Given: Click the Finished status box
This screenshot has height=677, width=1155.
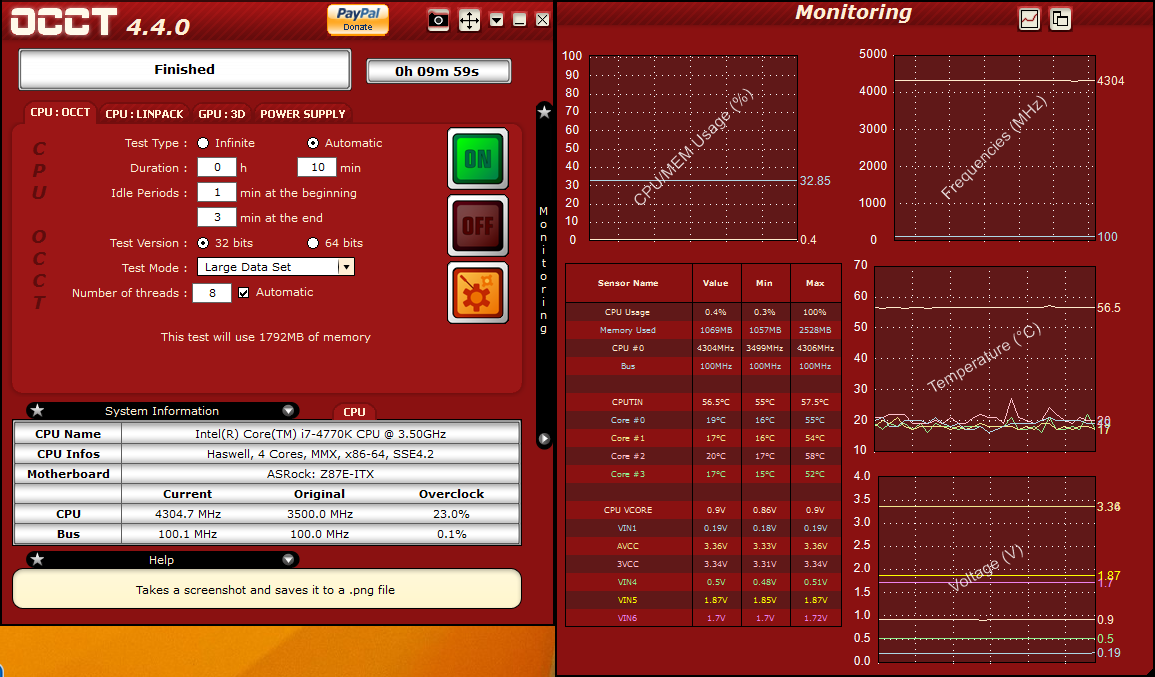Looking at the screenshot, I should [x=185, y=69].
